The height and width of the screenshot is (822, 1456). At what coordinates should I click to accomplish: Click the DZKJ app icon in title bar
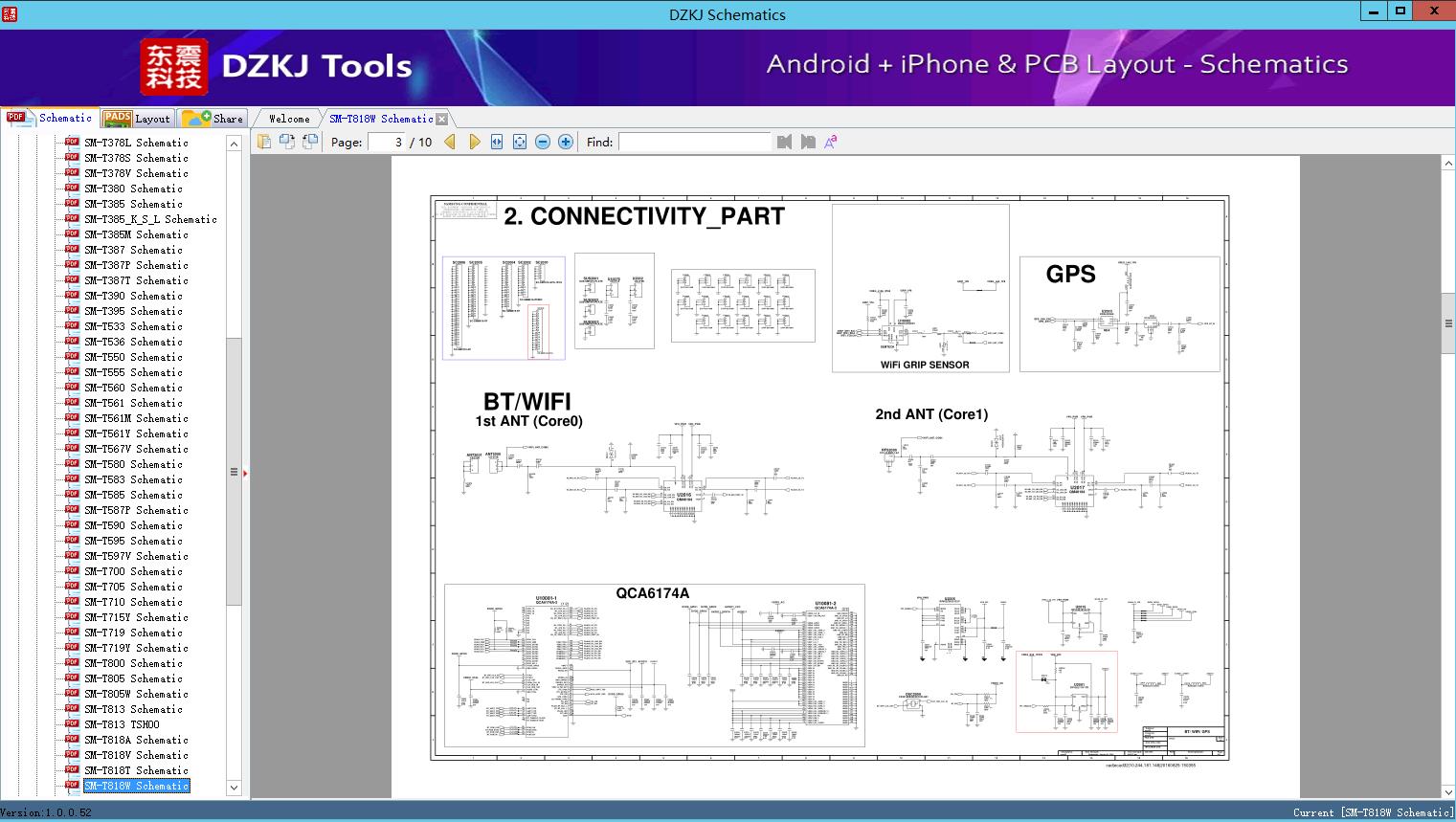(10, 13)
